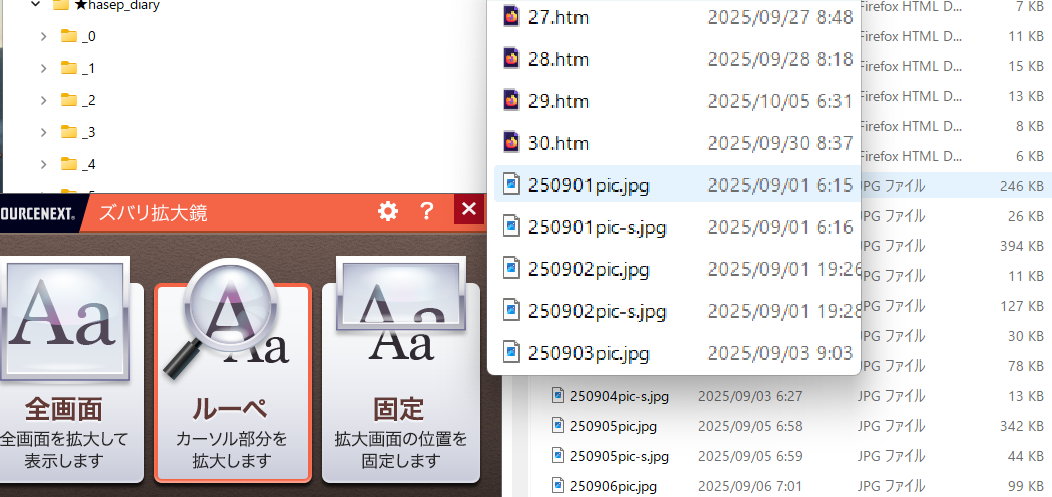Click the _4 folder icon
1052x497 pixels.
click(x=69, y=165)
